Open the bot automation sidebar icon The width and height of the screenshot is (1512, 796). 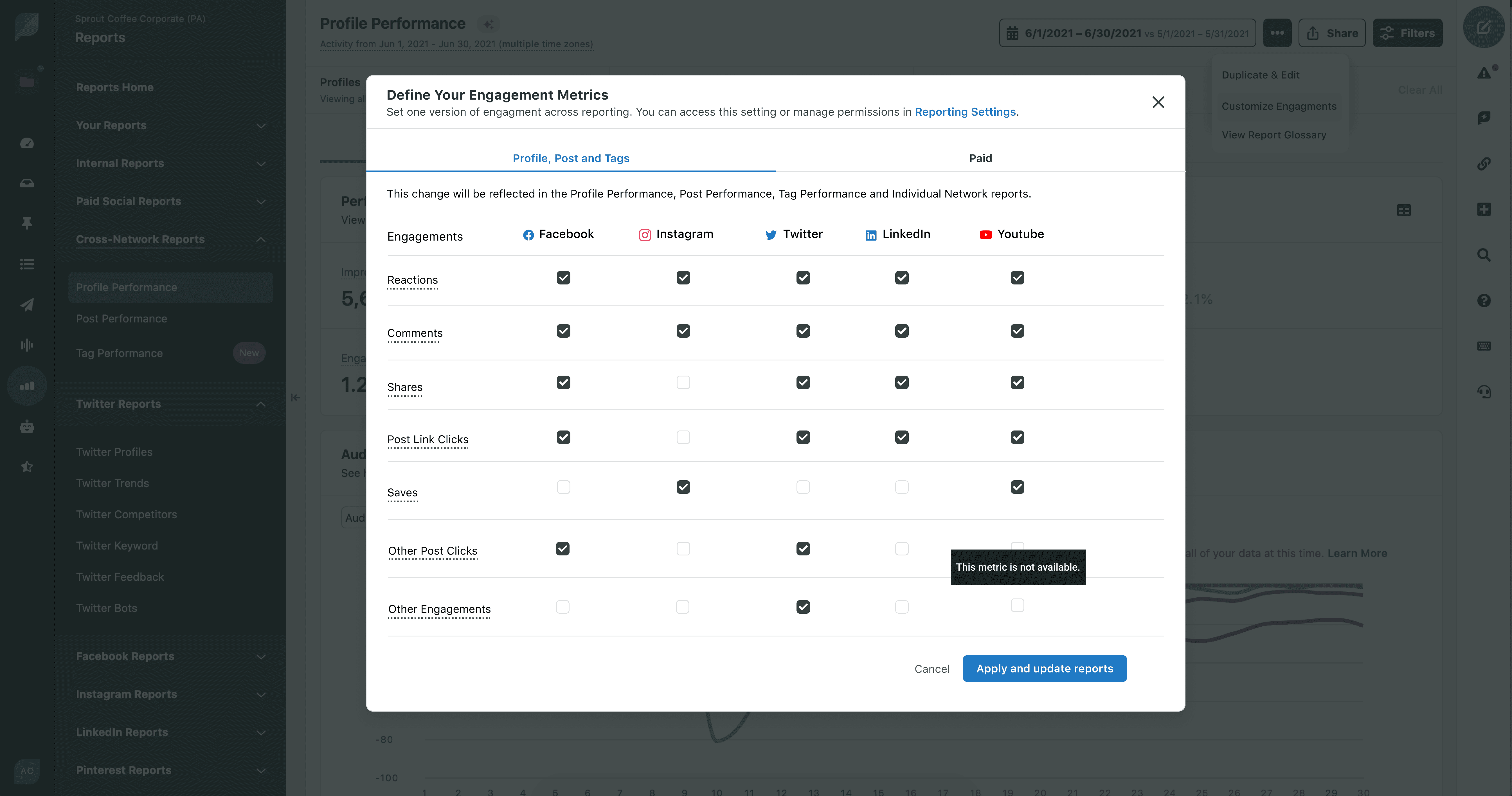click(27, 427)
